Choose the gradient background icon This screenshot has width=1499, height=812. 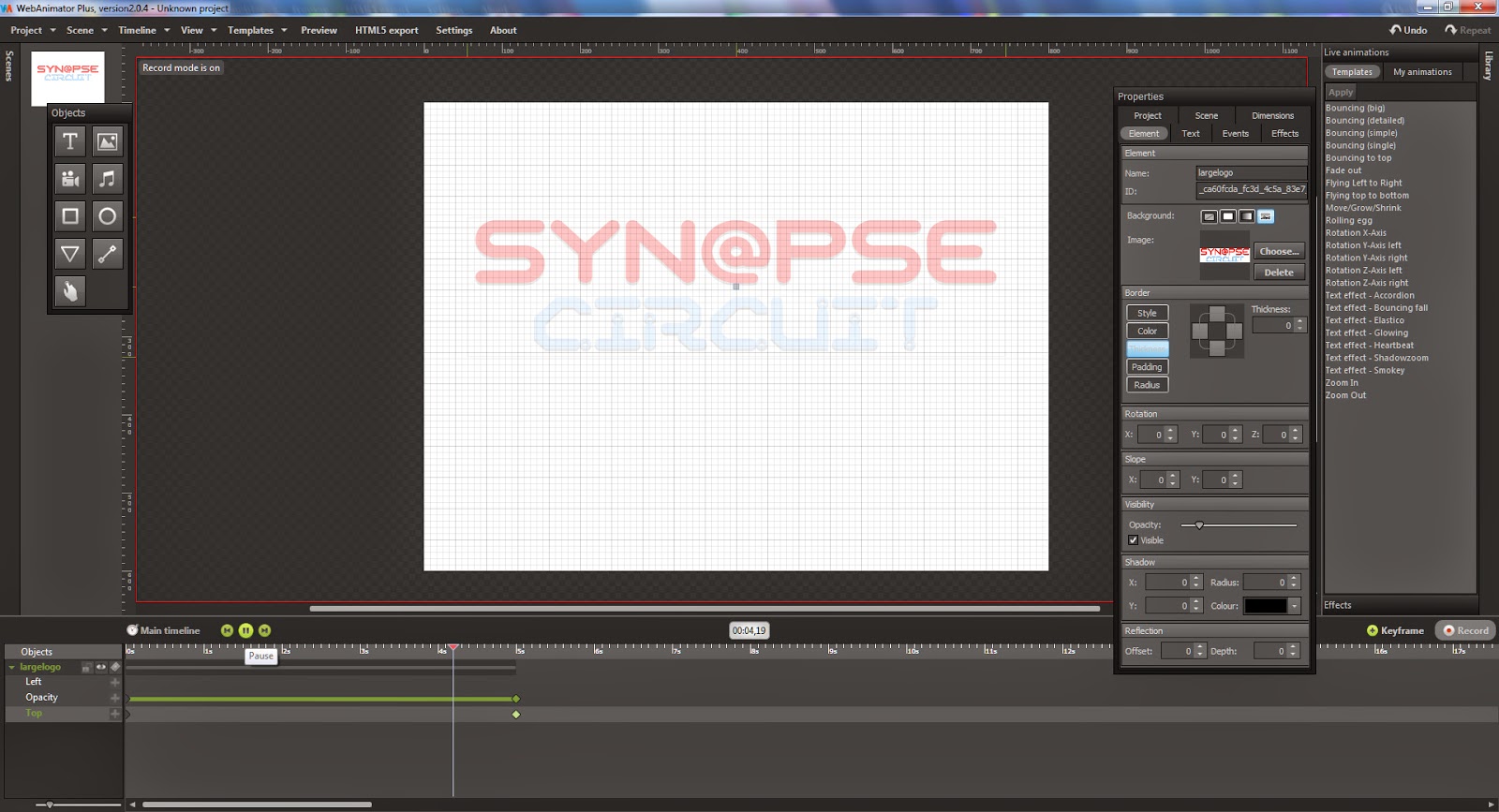coord(1247,216)
